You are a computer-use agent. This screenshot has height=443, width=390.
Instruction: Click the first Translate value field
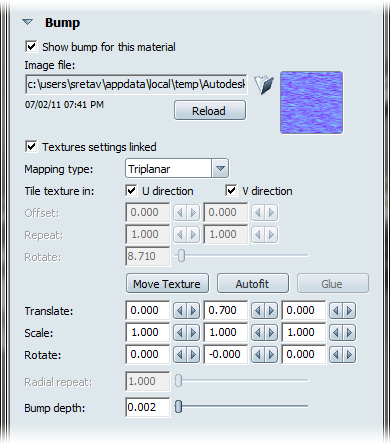click(147, 310)
